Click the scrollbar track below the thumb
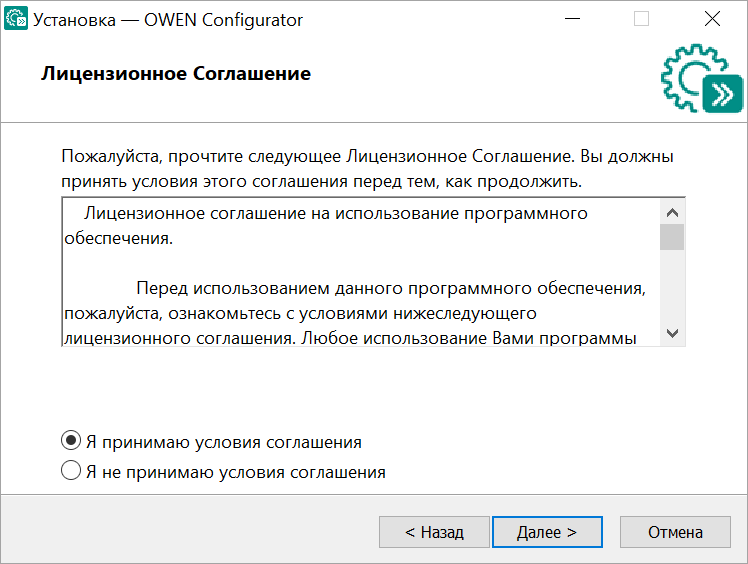Image resolution: width=748 pixels, height=564 pixels. coord(672,285)
